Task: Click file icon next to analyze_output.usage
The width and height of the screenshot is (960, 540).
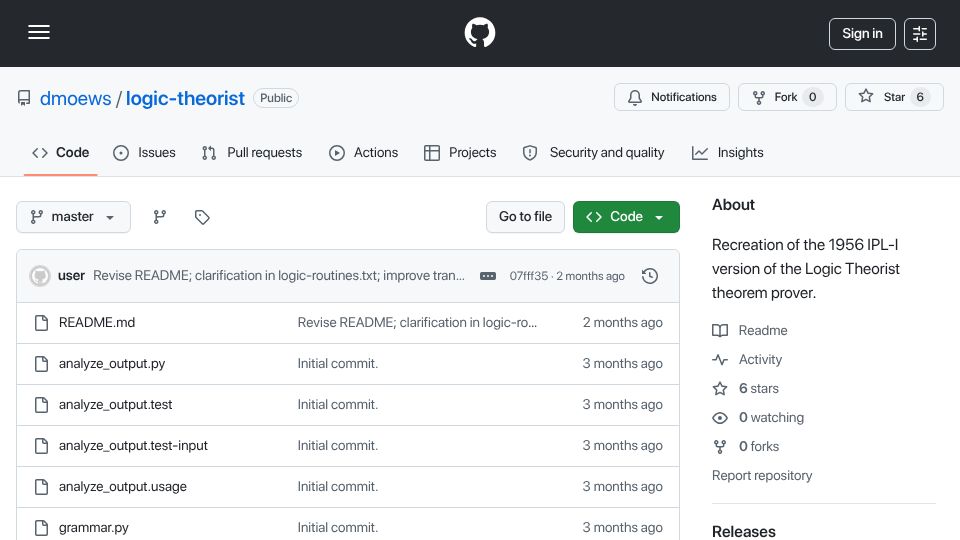Action: tap(41, 487)
